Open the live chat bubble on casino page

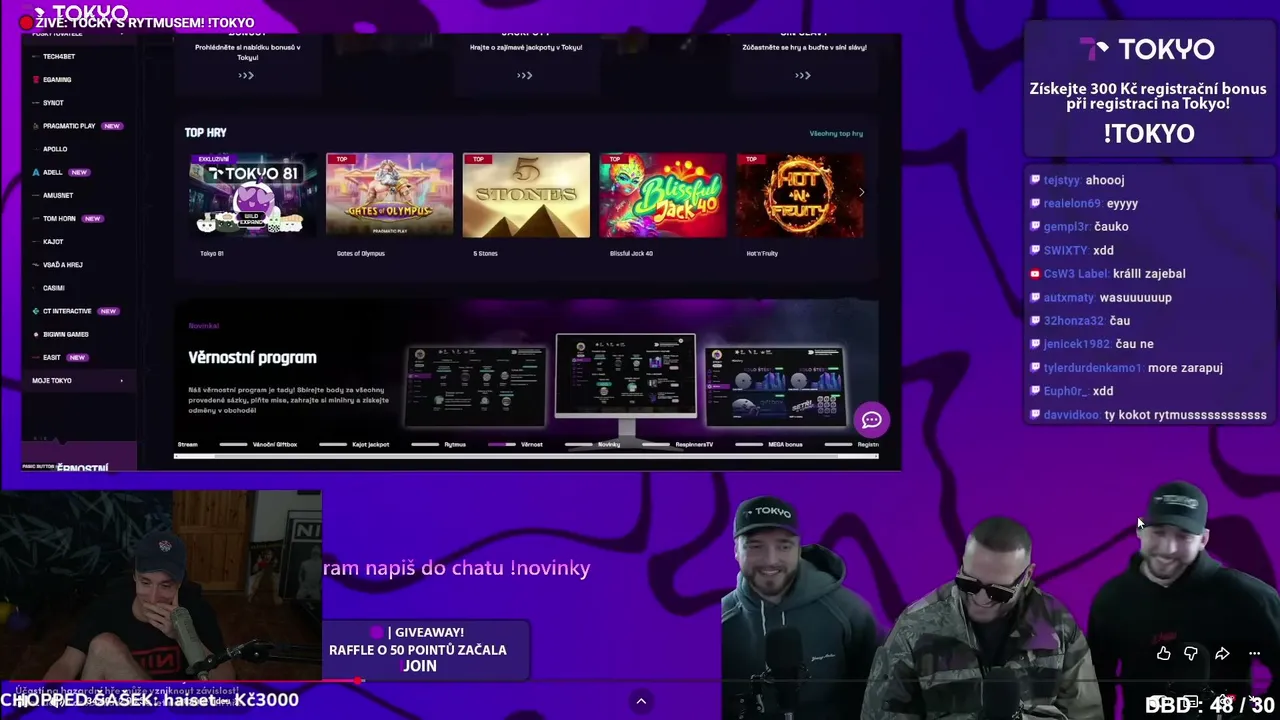(871, 420)
